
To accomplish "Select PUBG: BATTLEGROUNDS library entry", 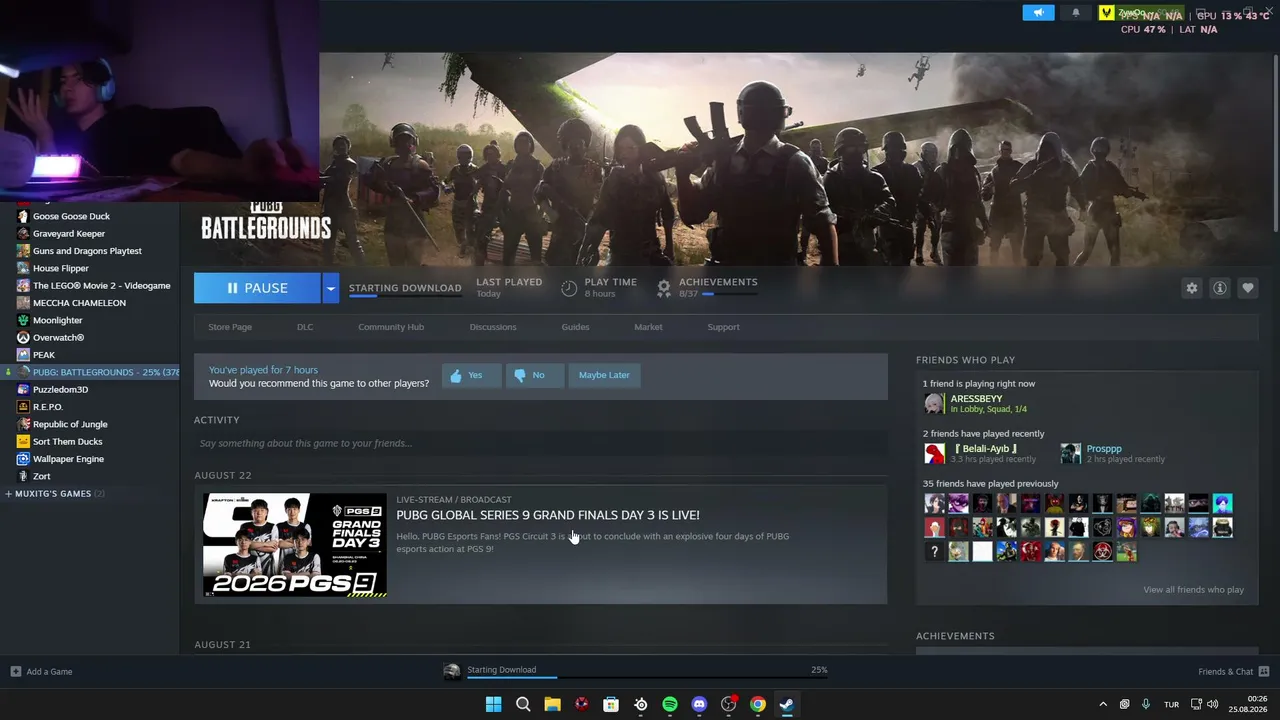I will click(90, 372).
